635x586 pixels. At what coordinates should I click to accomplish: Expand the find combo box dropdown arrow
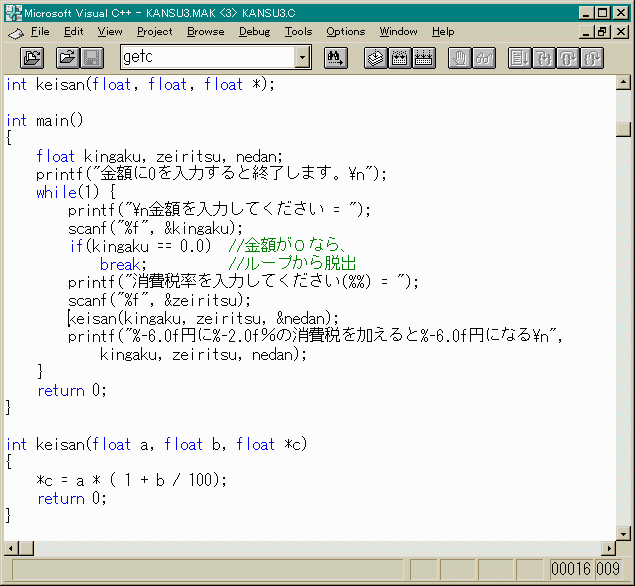pyautogui.click(x=302, y=58)
